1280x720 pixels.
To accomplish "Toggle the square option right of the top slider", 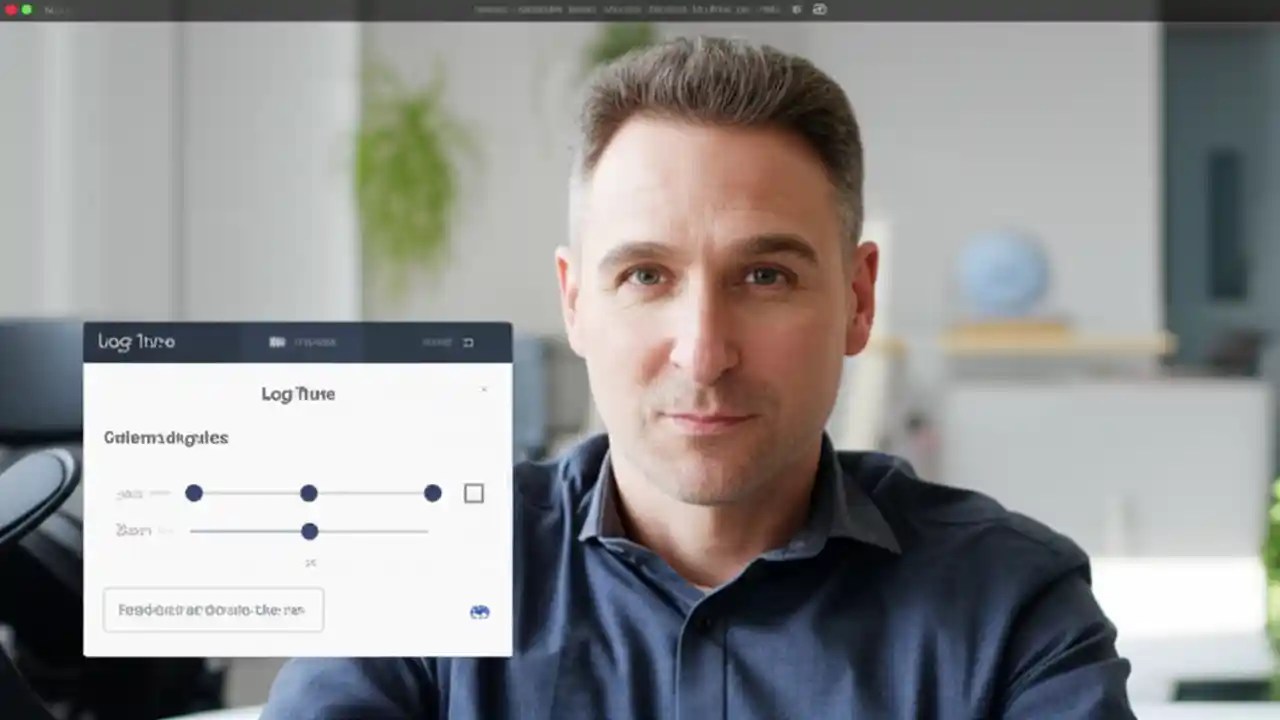I will click(x=473, y=493).
